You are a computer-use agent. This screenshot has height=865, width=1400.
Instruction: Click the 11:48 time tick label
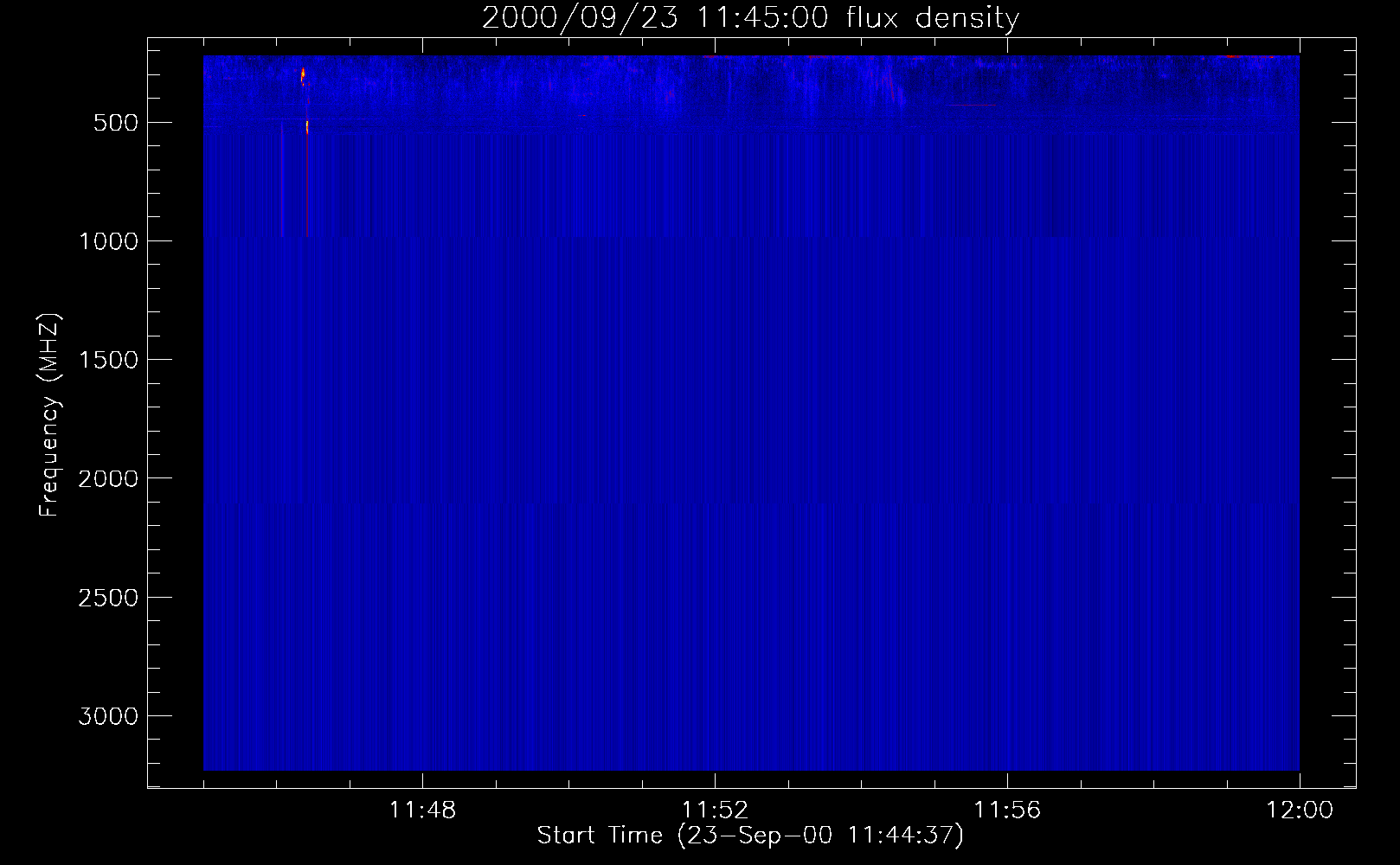tap(422, 811)
